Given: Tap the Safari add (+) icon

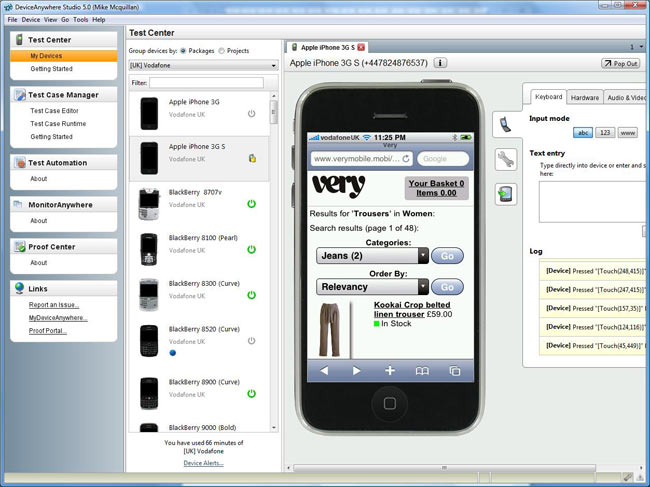Looking at the screenshot, I should (x=389, y=370).
